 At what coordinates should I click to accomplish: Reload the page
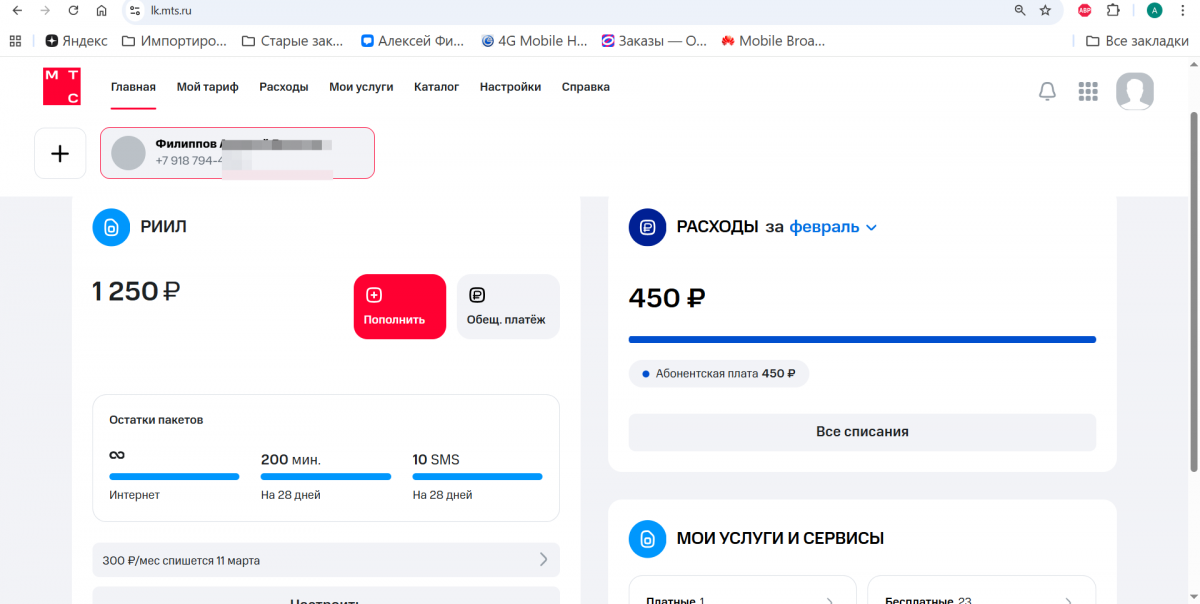tap(73, 11)
